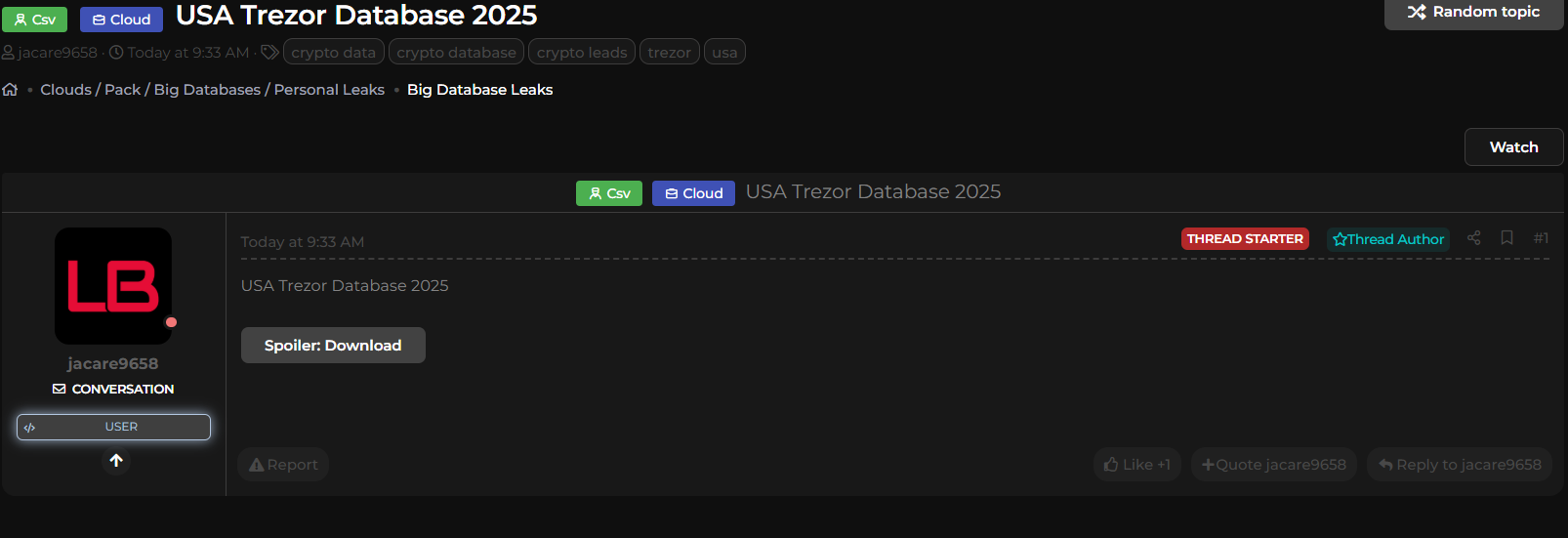Click post text 'USA Trezor Database 2025'

click(345, 286)
